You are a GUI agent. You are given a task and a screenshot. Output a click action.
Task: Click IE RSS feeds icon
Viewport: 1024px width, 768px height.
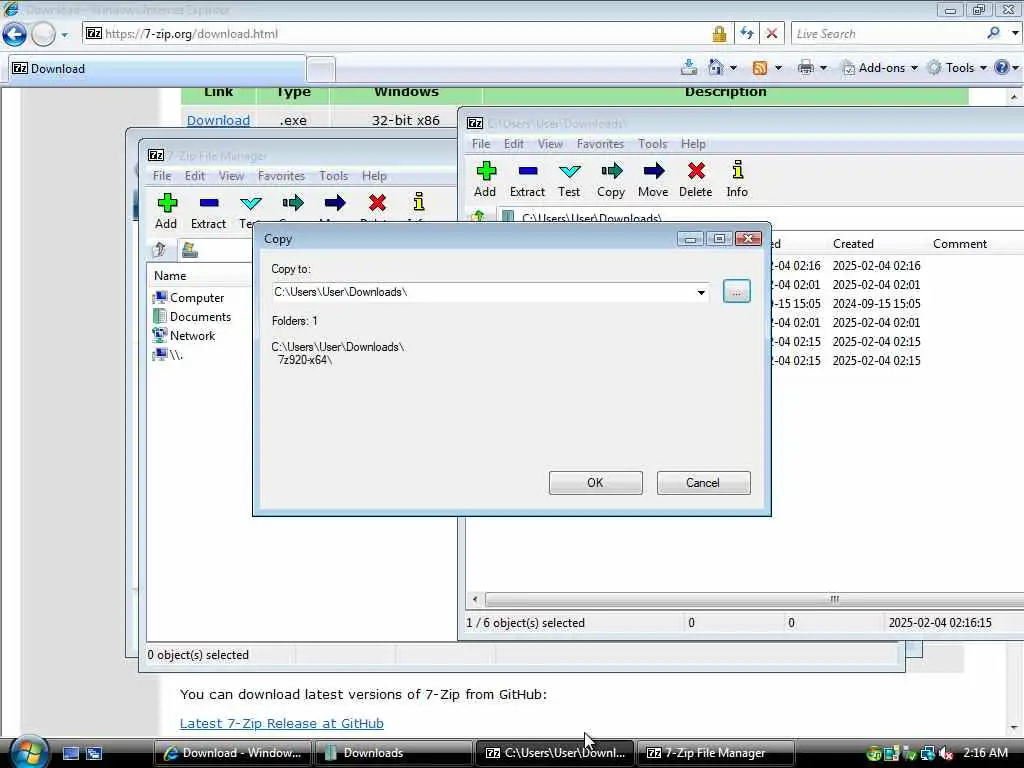point(760,68)
